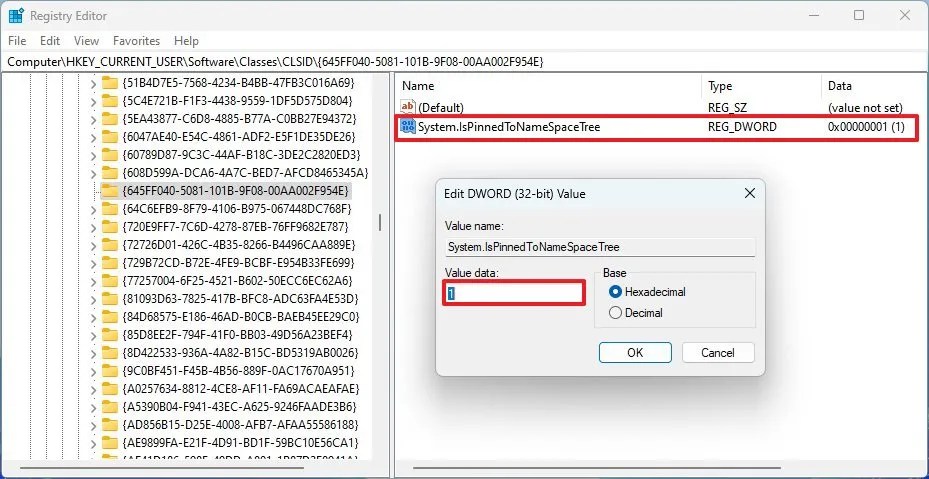Click folder icon of {6047AE40-E54C-4861-ADF2-E5F1DE35DE26}

click(x=110, y=136)
